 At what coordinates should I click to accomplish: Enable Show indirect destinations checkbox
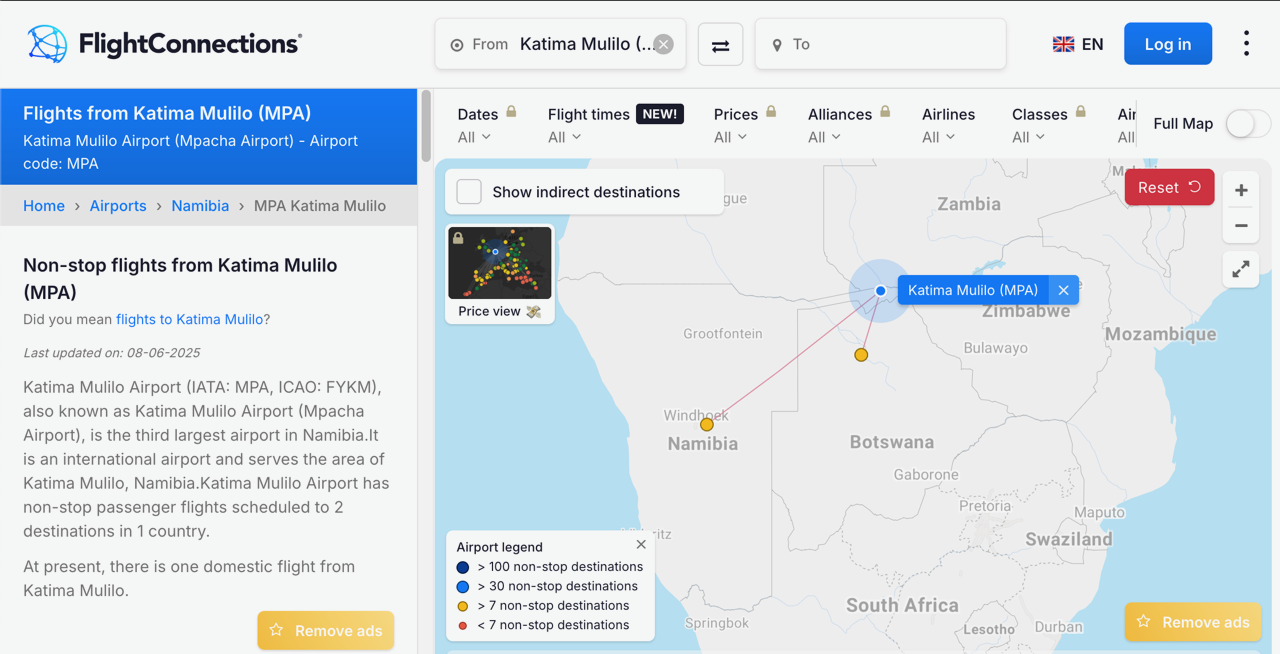pyautogui.click(x=469, y=192)
